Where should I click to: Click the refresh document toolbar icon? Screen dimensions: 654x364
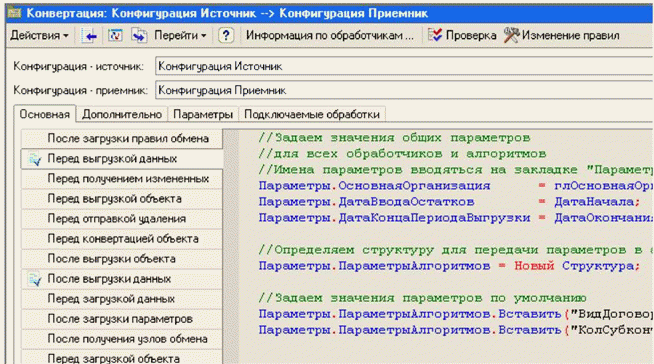(115, 36)
